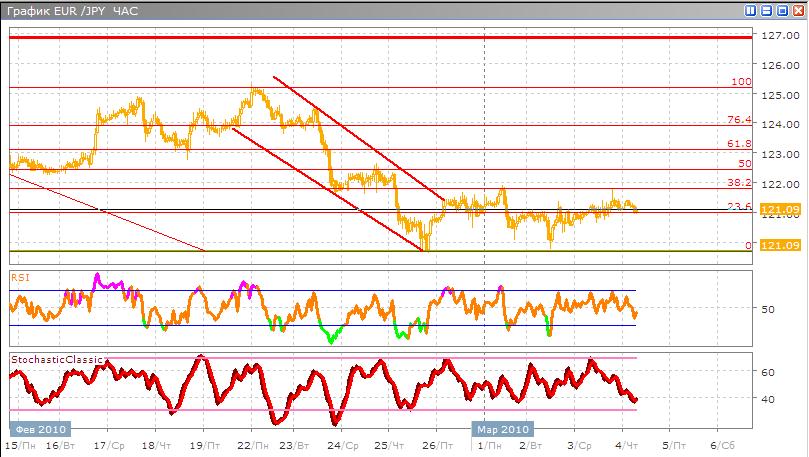Click the Fibonacci 100 level label
Viewport: 809px width, 457px height.
coord(741,82)
